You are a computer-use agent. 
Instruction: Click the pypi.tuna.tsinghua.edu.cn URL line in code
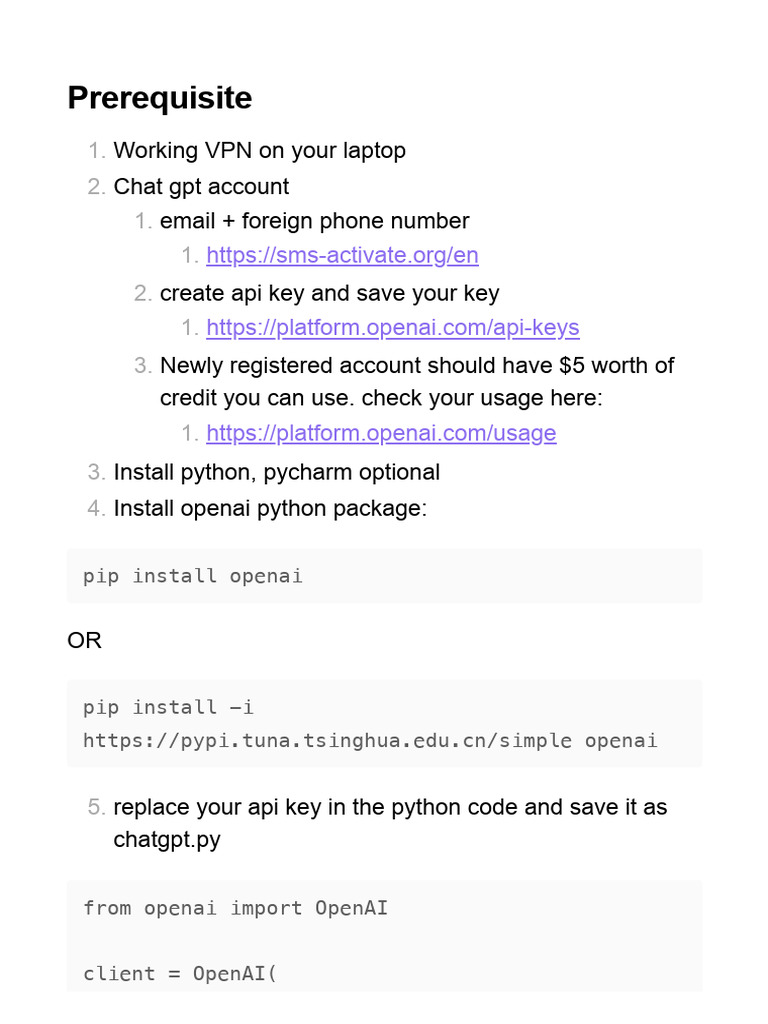pos(370,741)
